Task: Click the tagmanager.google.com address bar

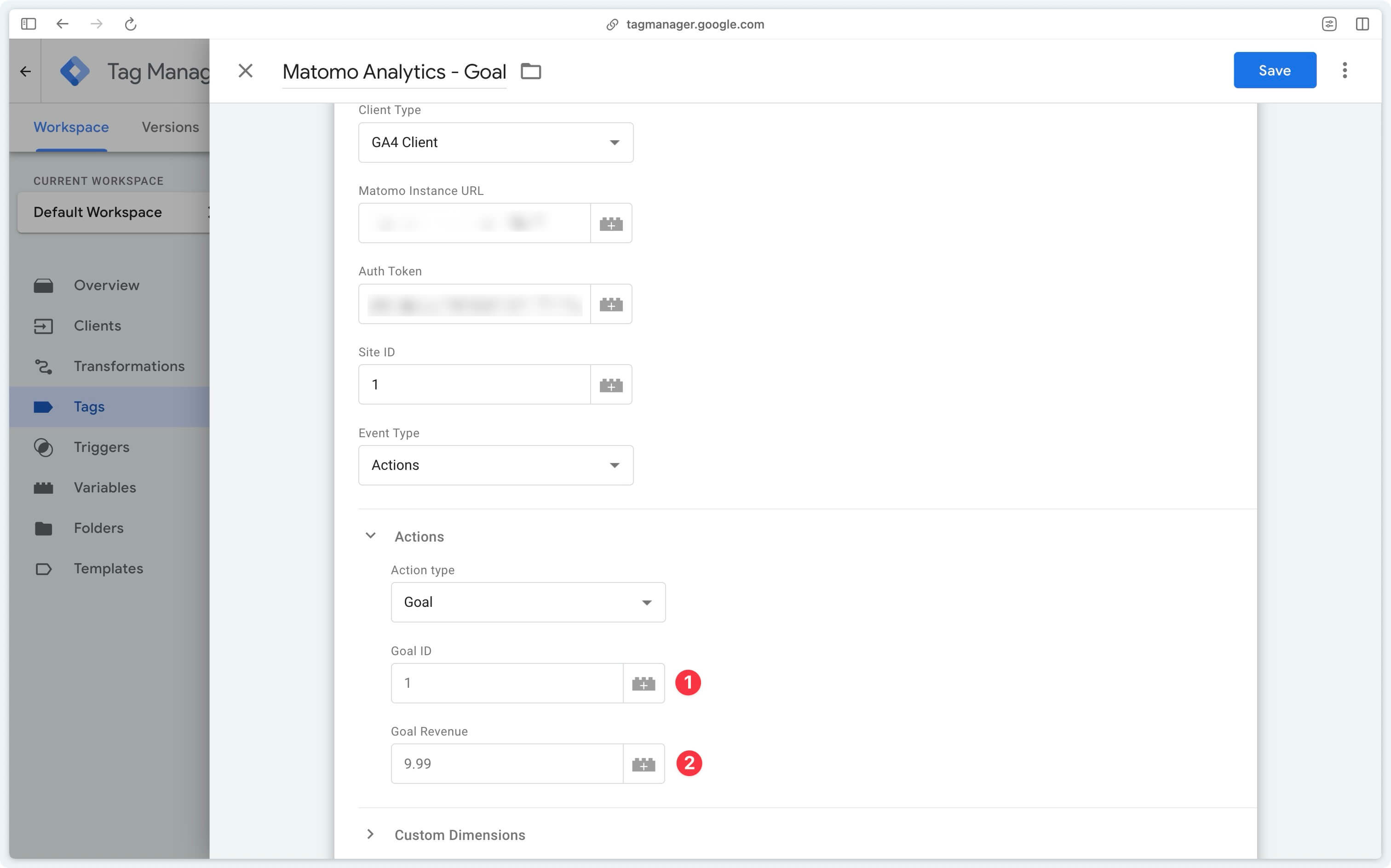Action: tap(695, 24)
